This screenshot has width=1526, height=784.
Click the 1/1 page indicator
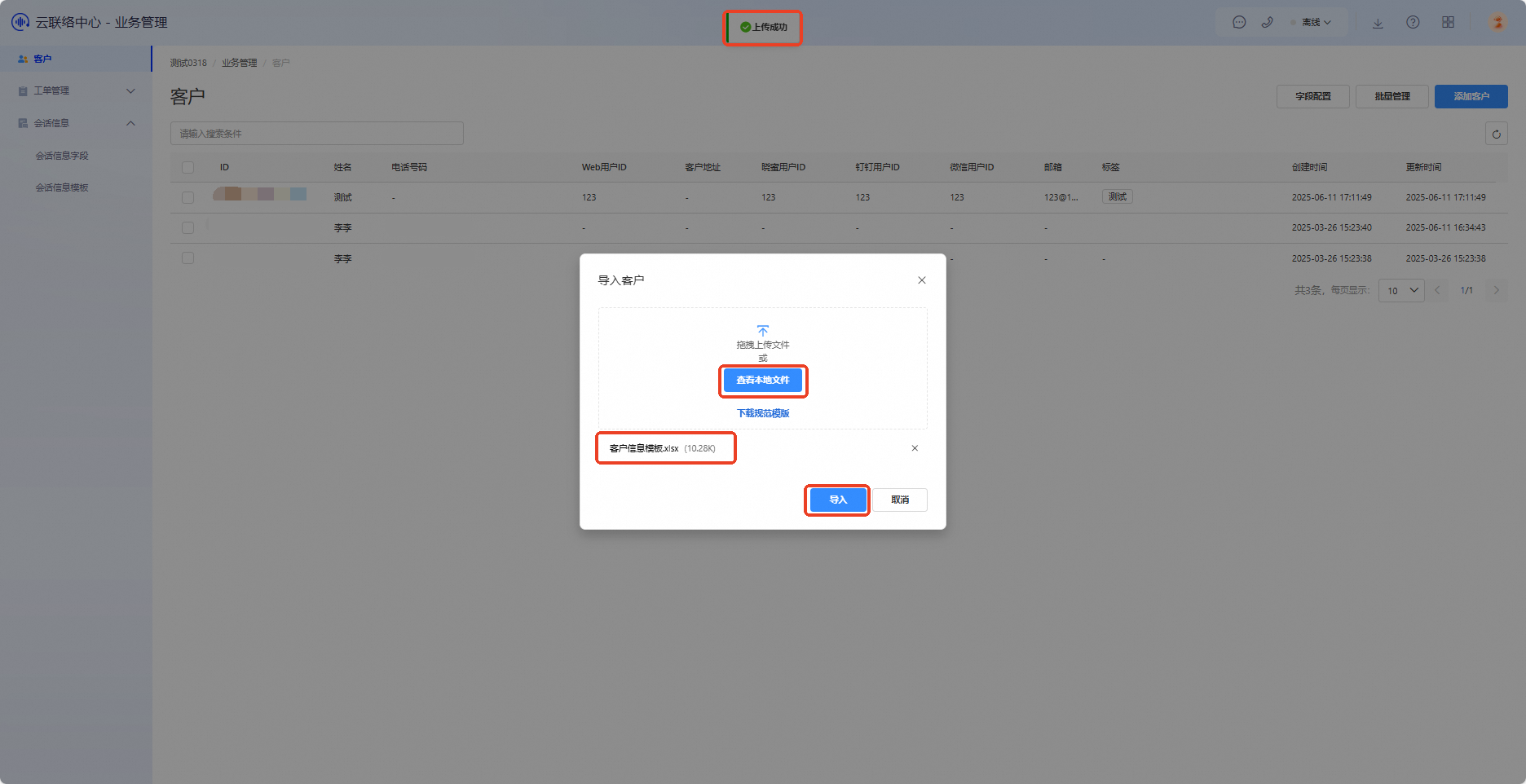[1466, 291]
